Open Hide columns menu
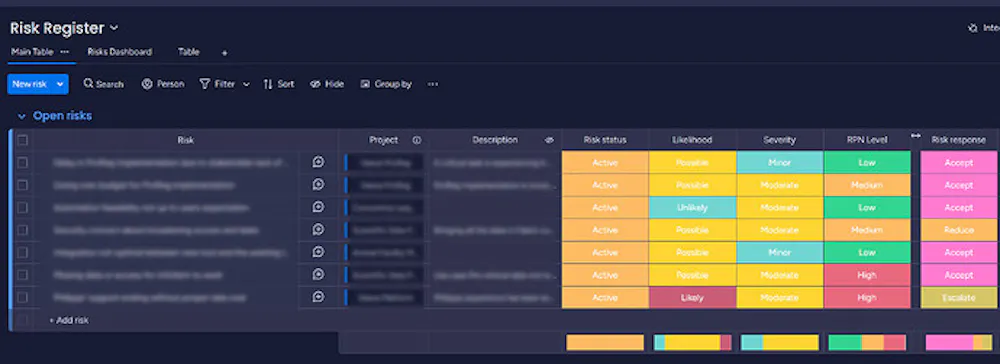 (327, 84)
